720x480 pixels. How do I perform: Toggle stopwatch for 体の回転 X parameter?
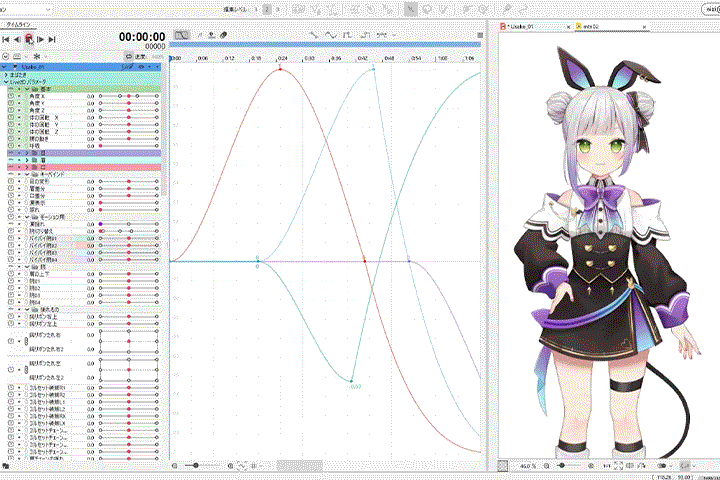pos(11,118)
